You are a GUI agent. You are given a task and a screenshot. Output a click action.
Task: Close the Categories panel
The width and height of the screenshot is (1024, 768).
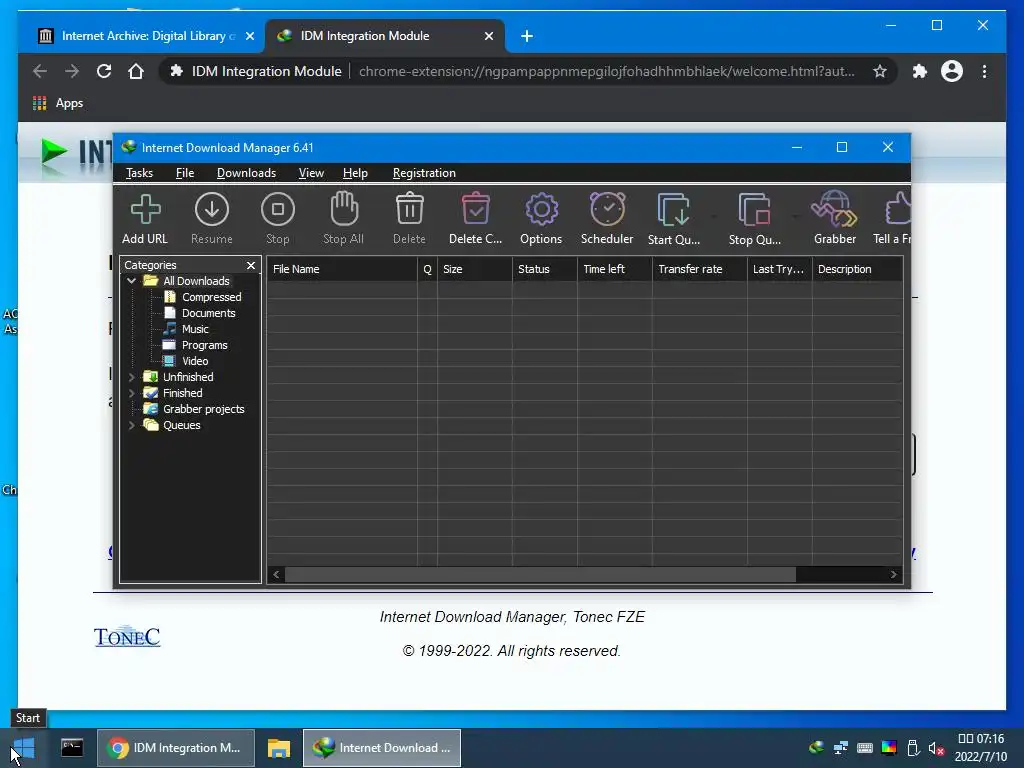pyautogui.click(x=251, y=265)
